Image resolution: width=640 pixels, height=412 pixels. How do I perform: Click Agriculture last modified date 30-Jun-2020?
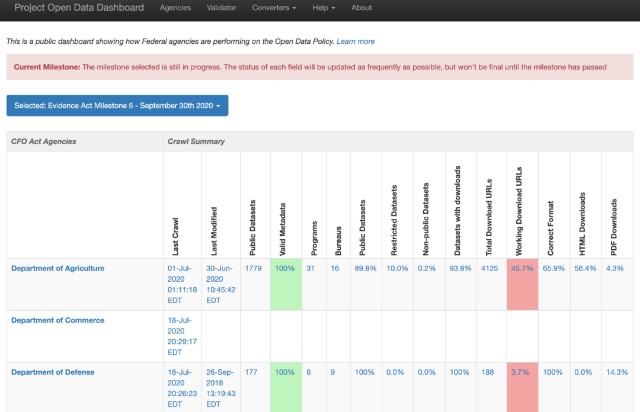pos(220,284)
